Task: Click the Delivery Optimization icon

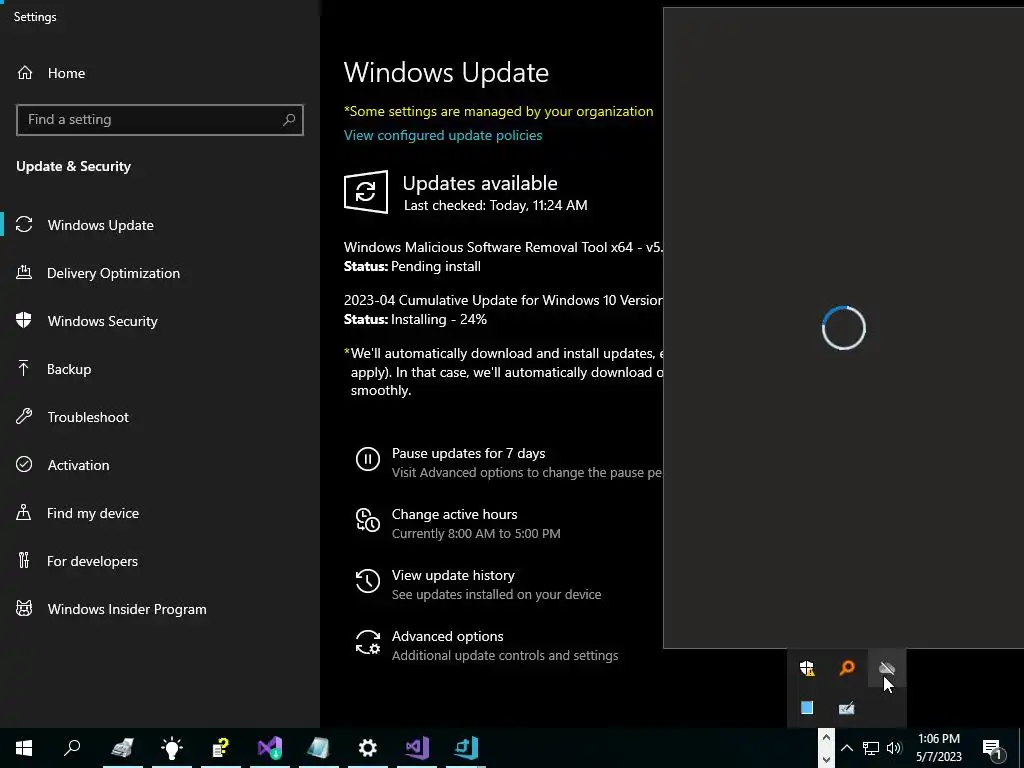Action: click(24, 272)
